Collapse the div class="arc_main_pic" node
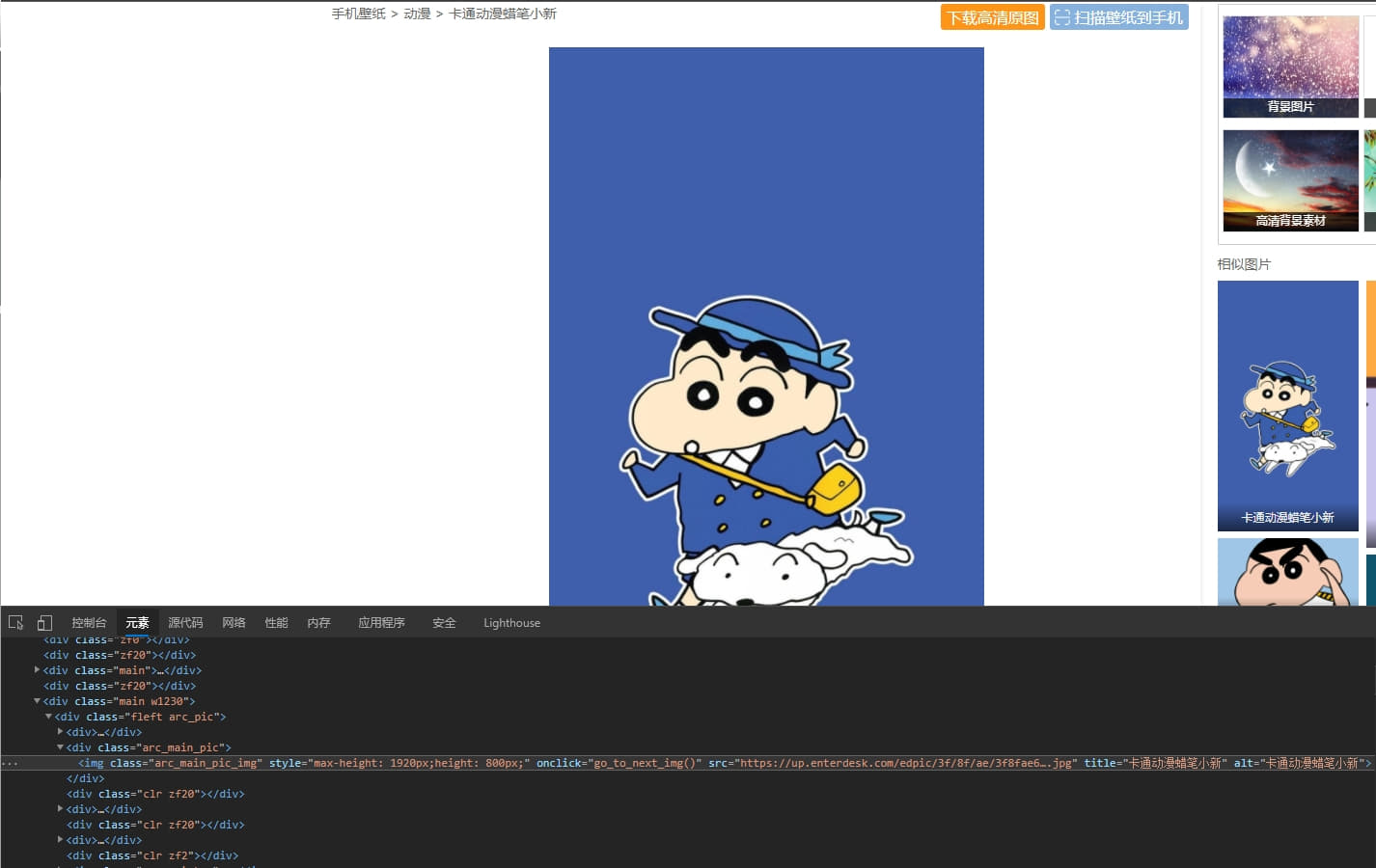The width and height of the screenshot is (1376, 868). coord(60,746)
